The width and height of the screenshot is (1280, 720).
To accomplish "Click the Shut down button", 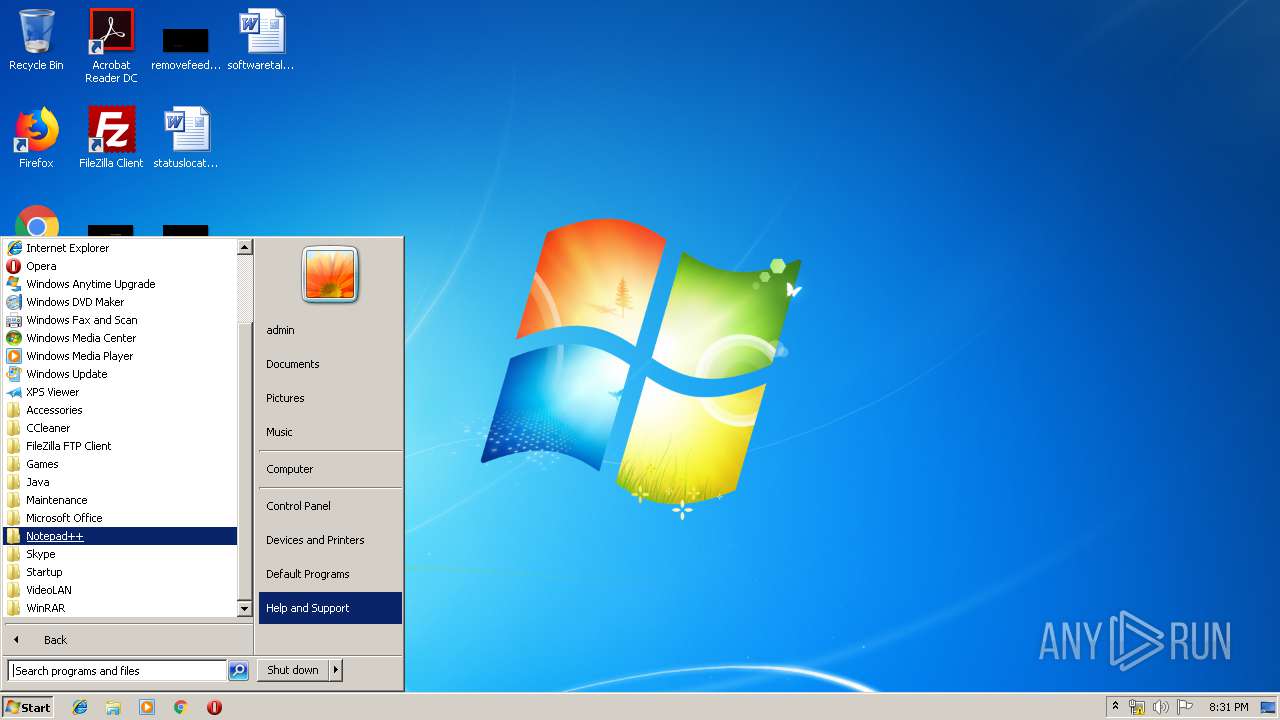I will (x=293, y=671).
